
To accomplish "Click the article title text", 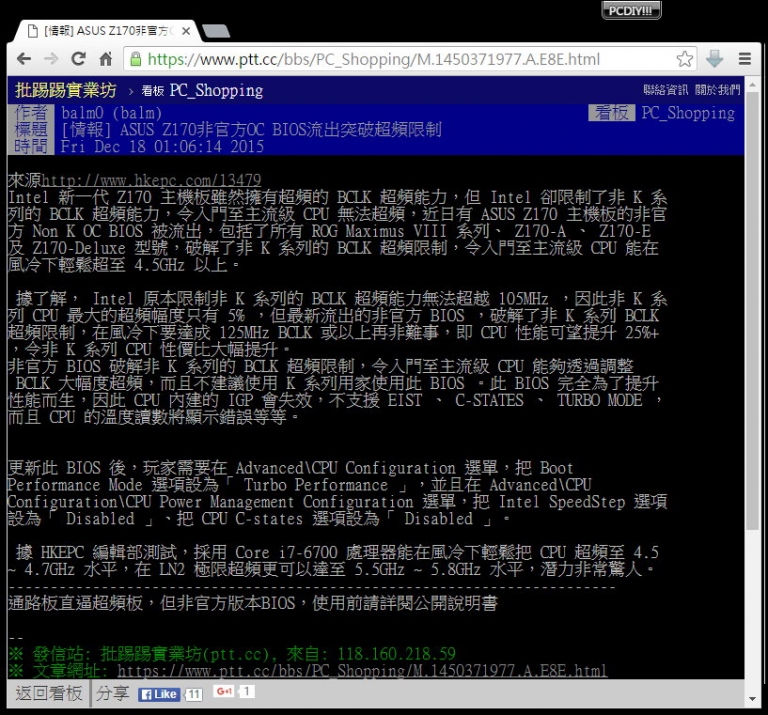I will pos(251,130).
